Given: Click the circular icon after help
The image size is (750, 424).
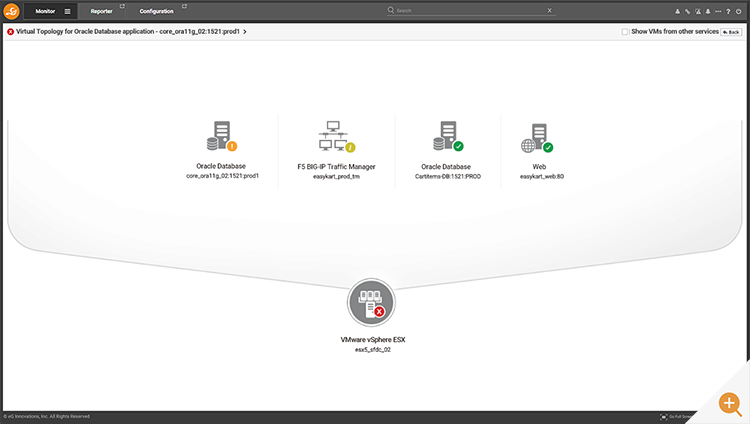Looking at the screenshot, I should click(739, 11).
